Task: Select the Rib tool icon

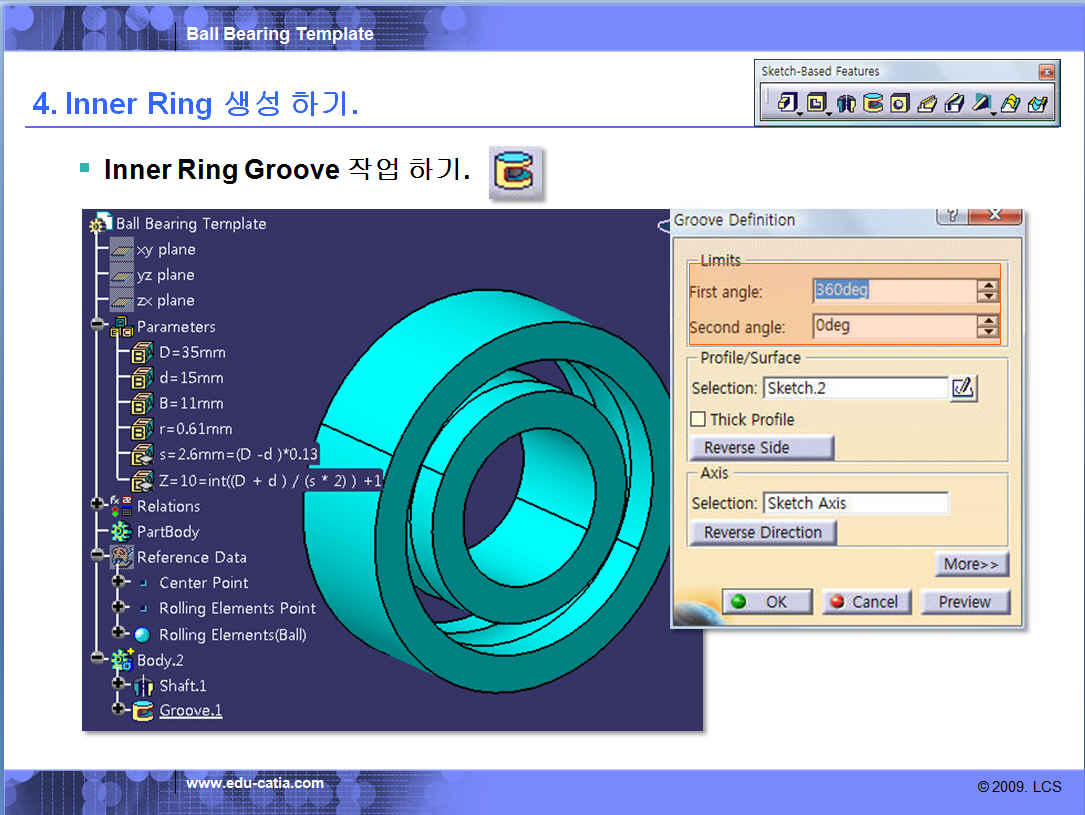Action: (x=927, y=103)
